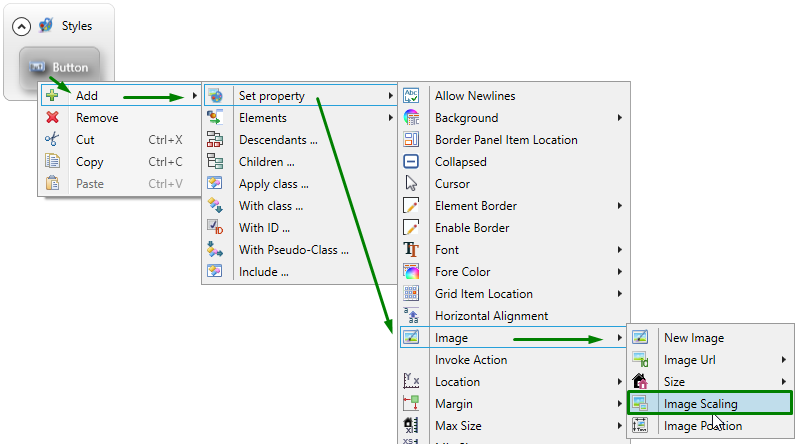Screen dimensions: 801x444
Task: Collapse the Styles panel chevron
Action: click(x=21, y=26)
